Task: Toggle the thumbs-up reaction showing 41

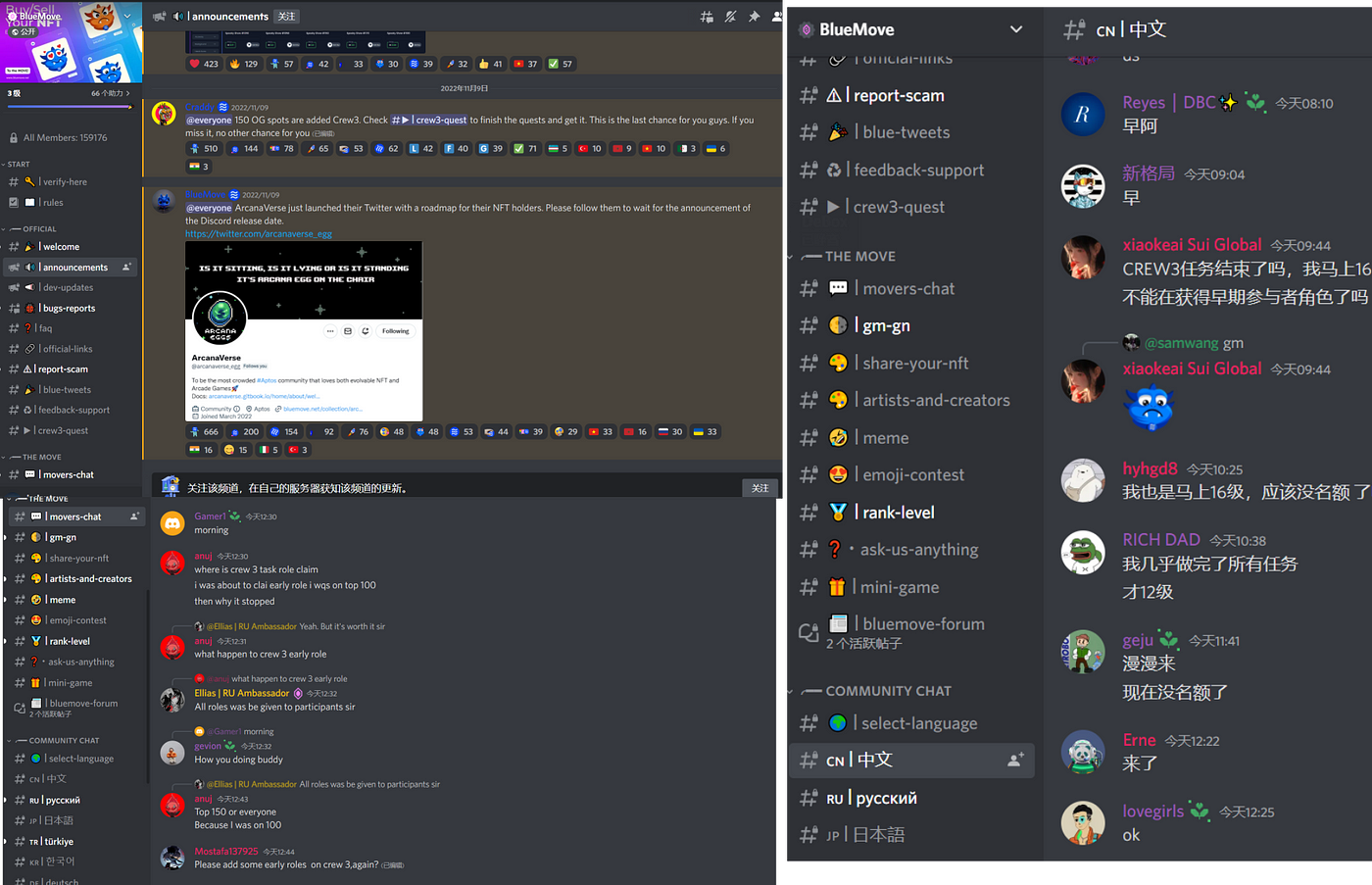Action: click(490, 64)
